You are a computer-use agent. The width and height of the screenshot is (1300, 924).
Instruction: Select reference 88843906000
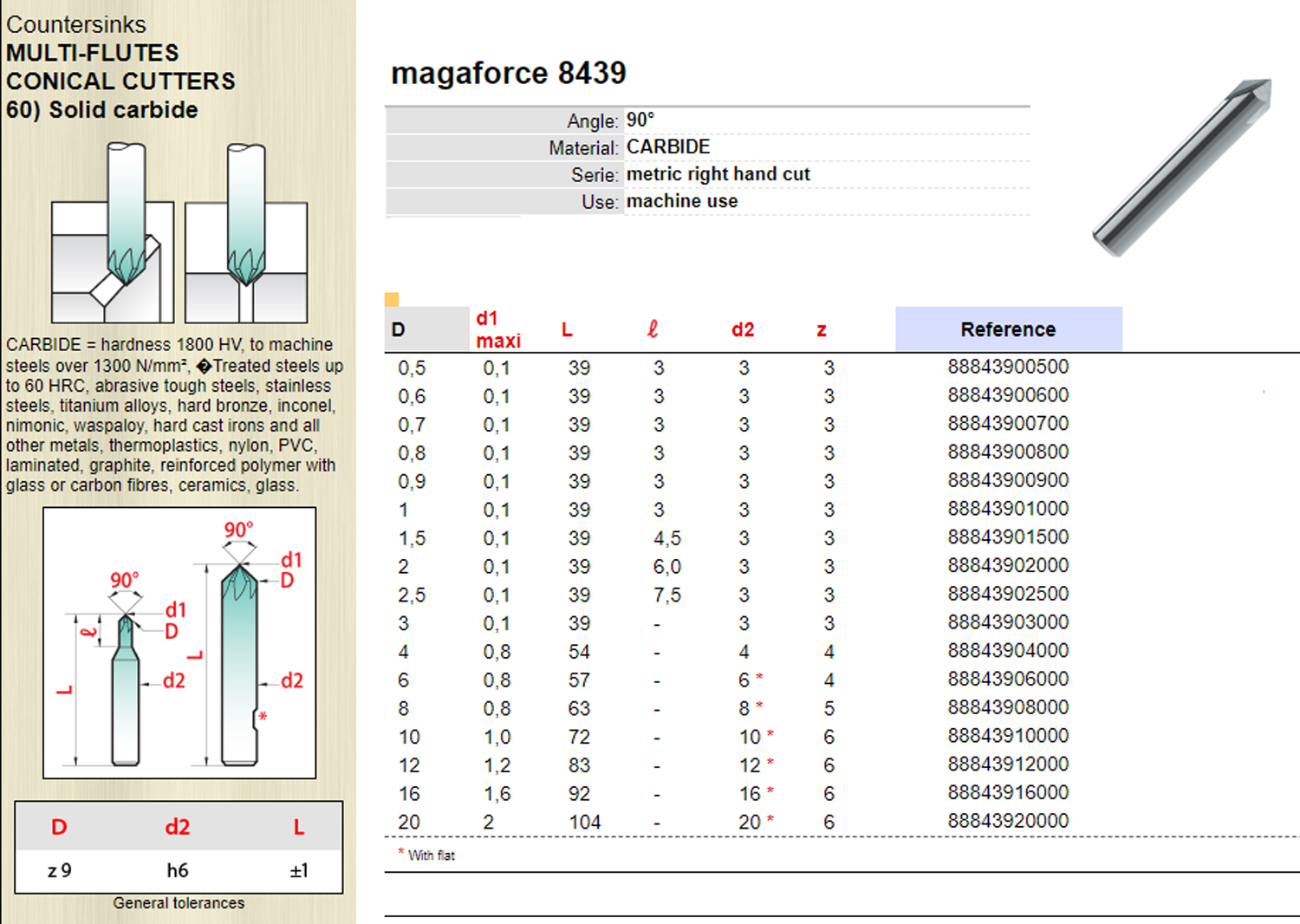pyautogui.click(x=1008, y=679)
